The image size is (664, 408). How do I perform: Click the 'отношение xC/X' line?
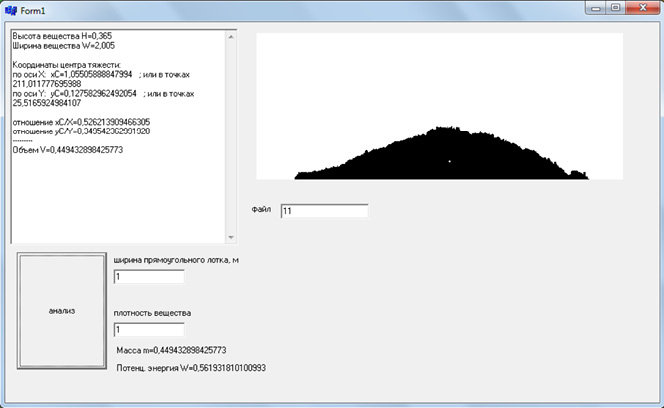click(81, 122)
